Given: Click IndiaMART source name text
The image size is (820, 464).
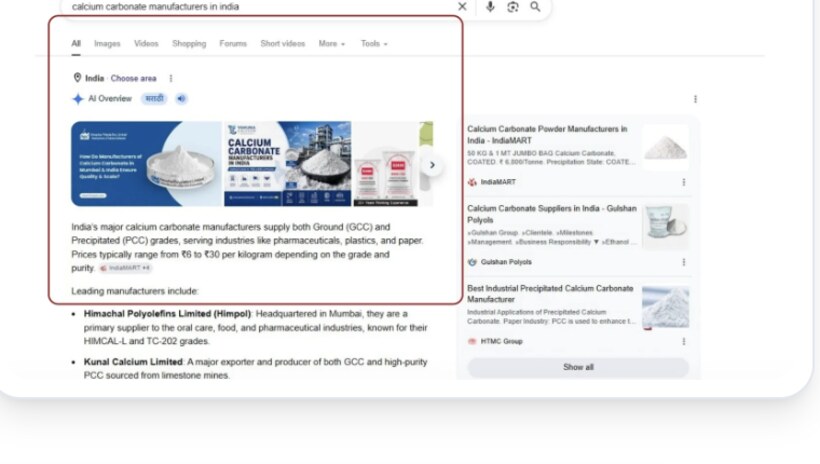Looking at the screenshot, I should pos(498,182).
